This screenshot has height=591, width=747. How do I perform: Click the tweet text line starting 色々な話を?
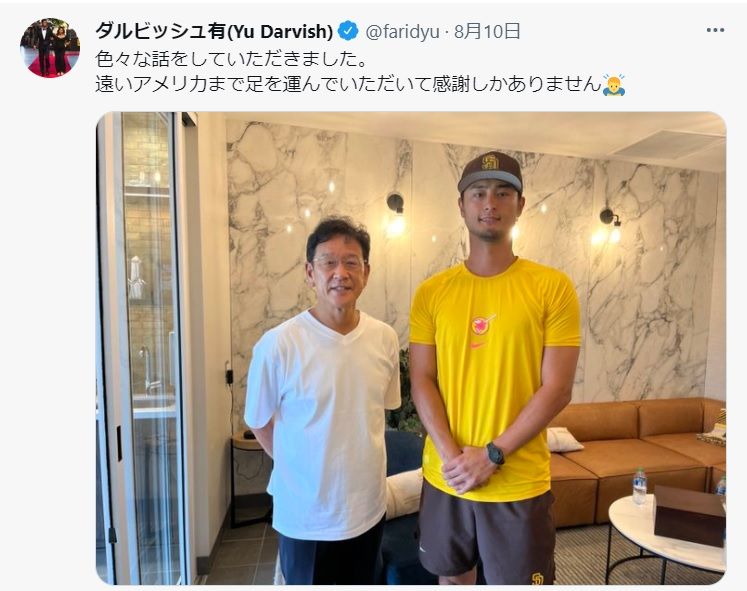(232, 59)
